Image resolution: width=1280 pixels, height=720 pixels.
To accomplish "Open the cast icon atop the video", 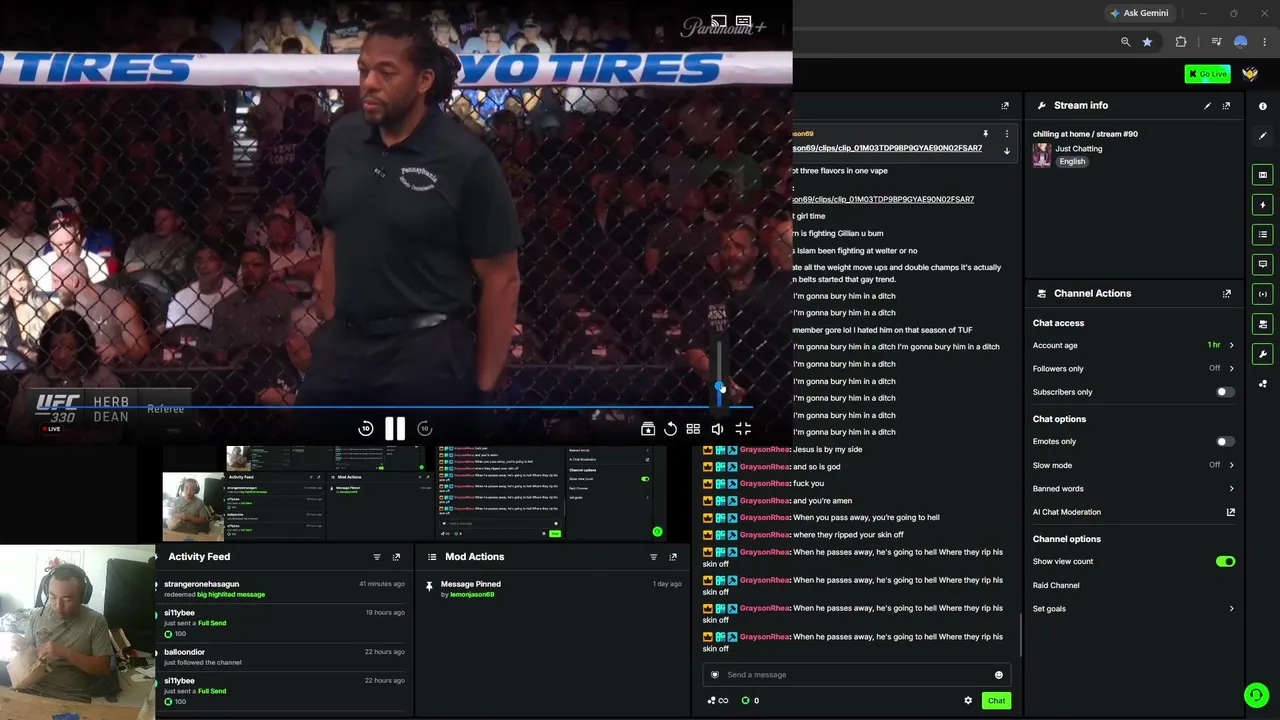I will [x=718, y=21].
